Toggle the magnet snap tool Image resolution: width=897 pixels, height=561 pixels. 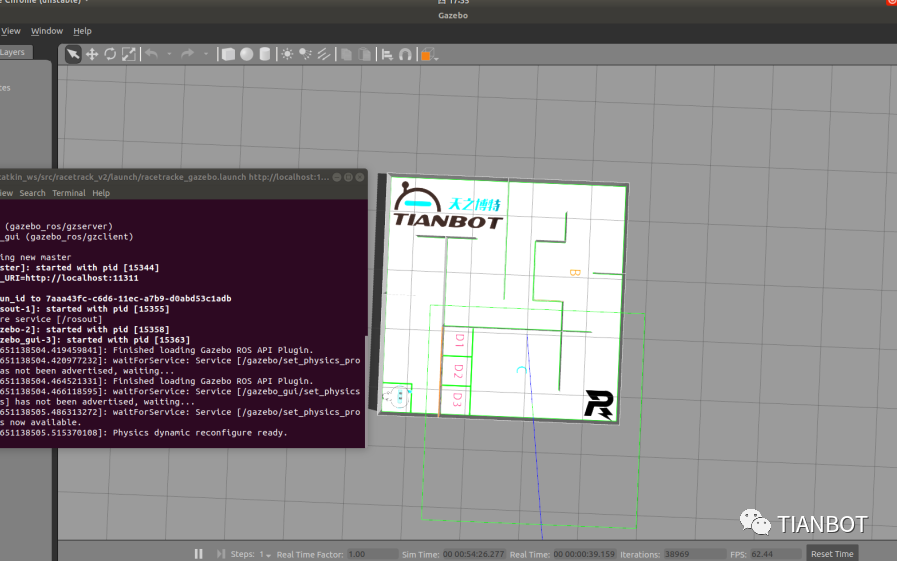405,54
